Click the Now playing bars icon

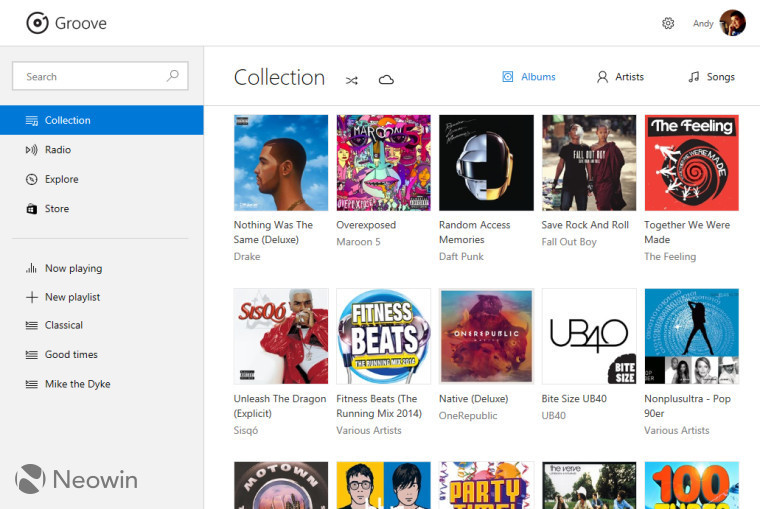click(x=32, y=268)
